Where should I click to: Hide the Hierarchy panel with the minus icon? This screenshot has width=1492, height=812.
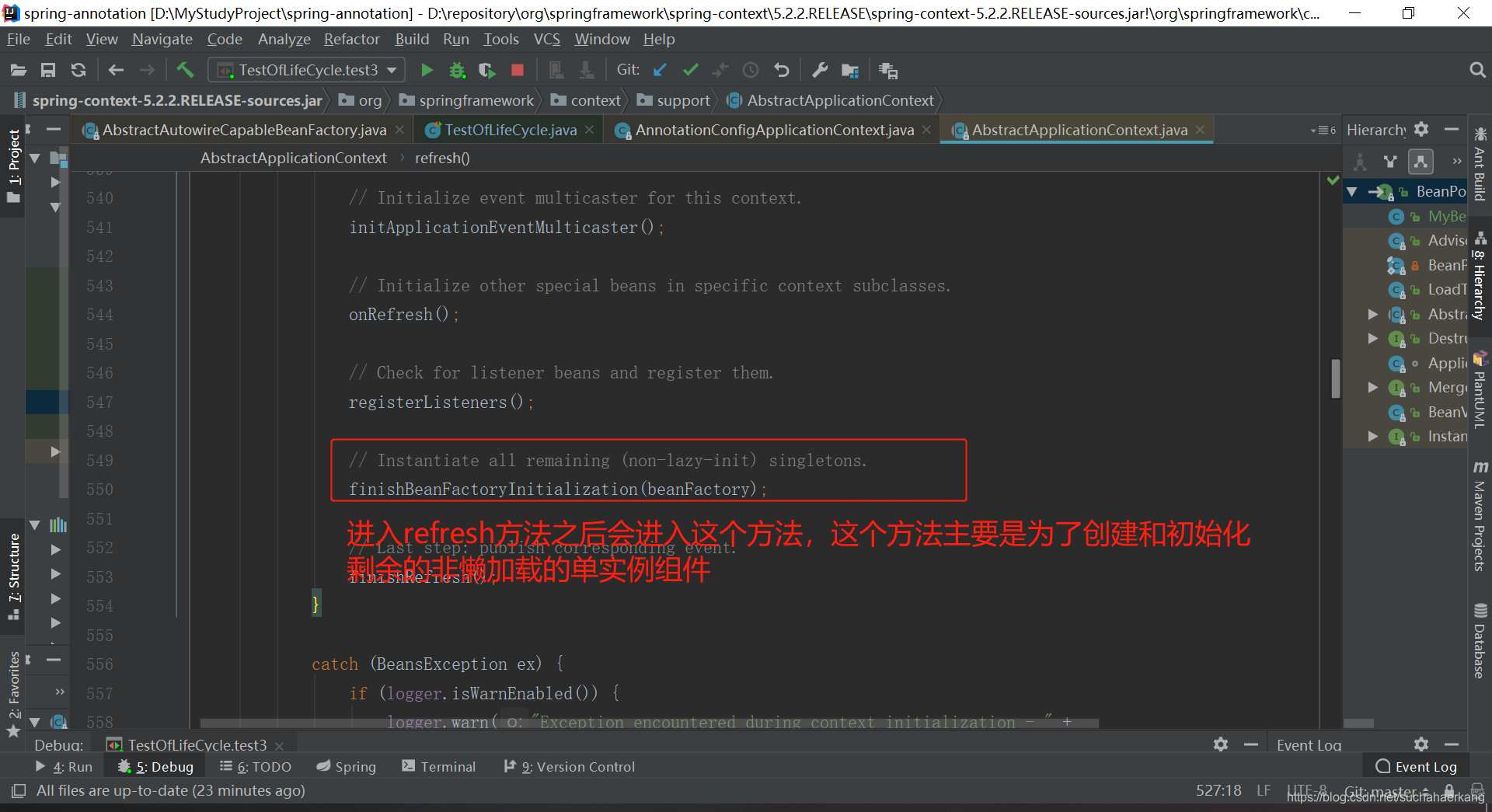(1452, 129)
